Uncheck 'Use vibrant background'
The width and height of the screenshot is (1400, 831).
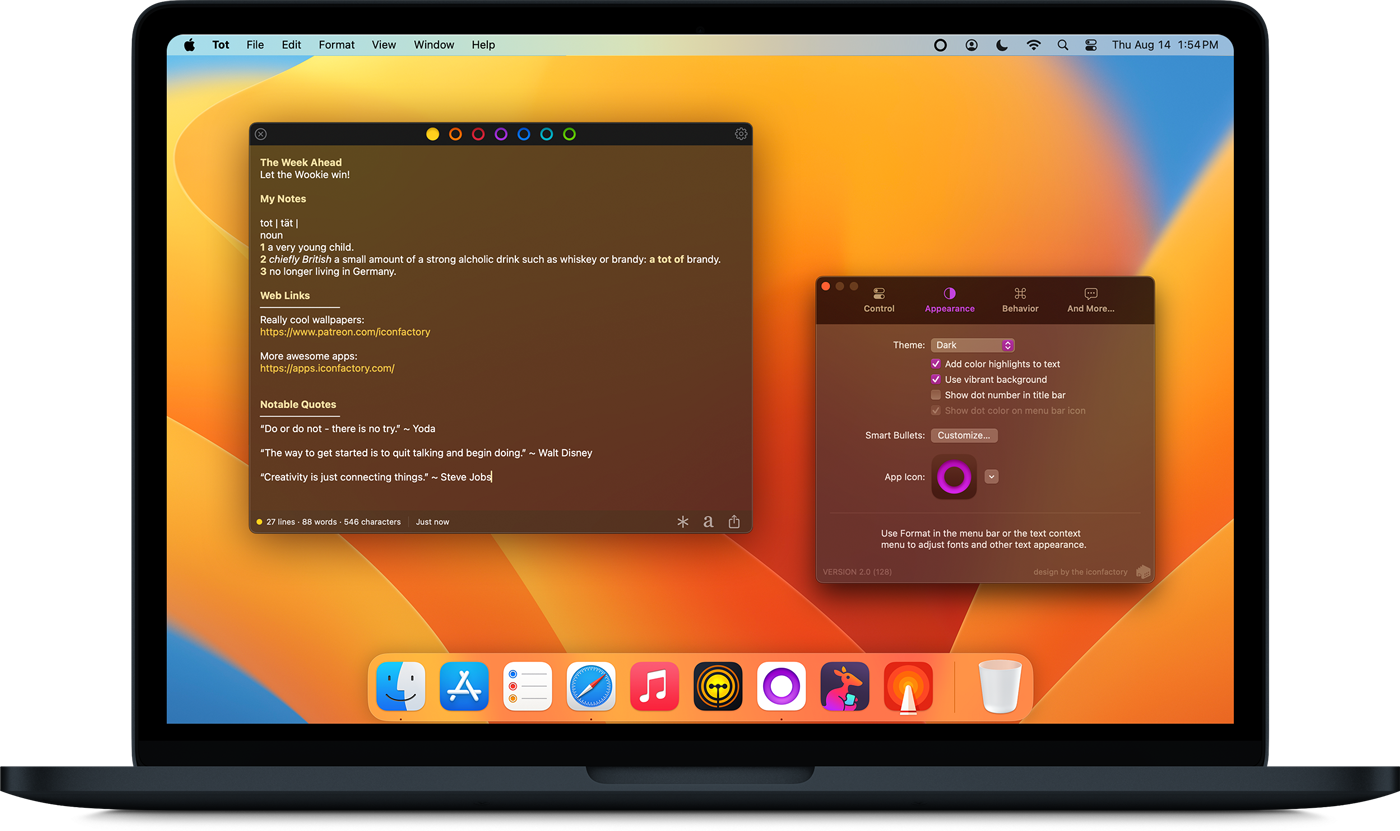coord(936,379)
